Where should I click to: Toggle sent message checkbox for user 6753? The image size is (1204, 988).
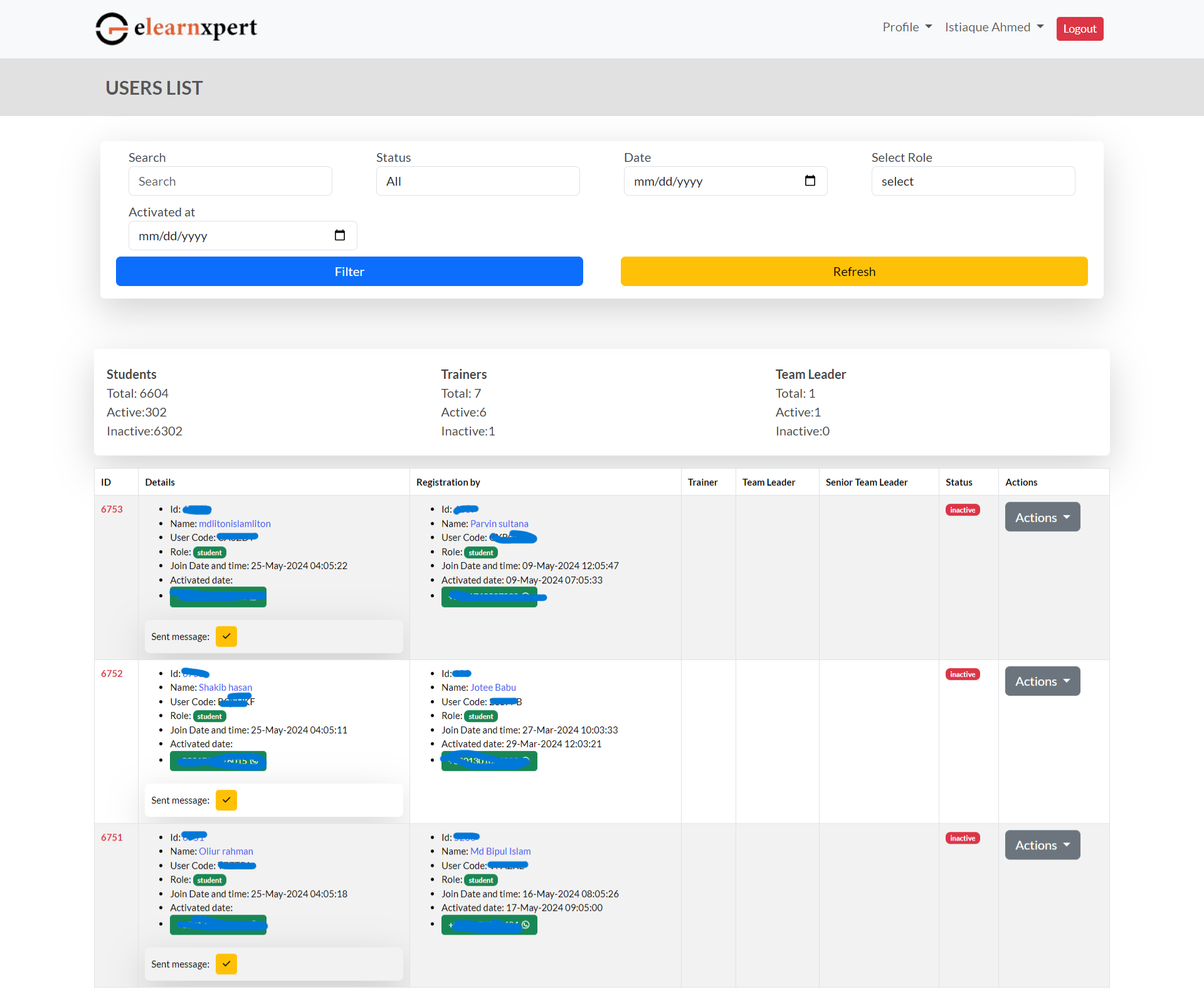(226, 636)
